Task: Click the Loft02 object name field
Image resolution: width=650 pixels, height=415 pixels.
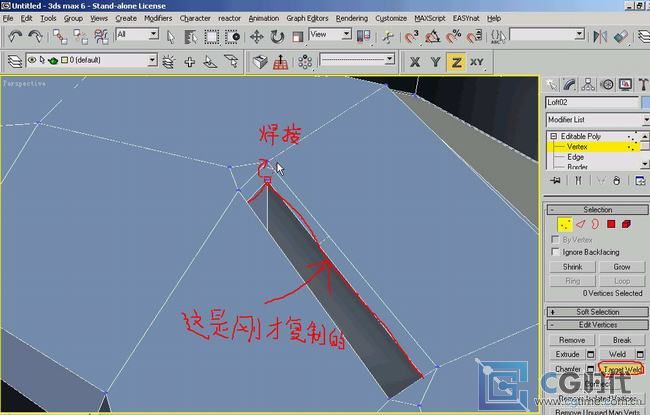Action: coord(592,102)
